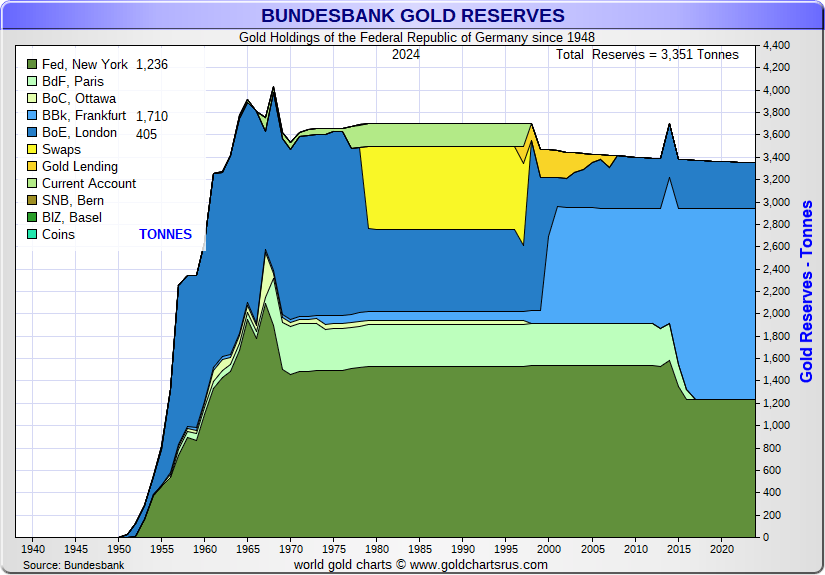
Task: Click the 4,400 value on the right axis
Action: (x=778, y=46)
